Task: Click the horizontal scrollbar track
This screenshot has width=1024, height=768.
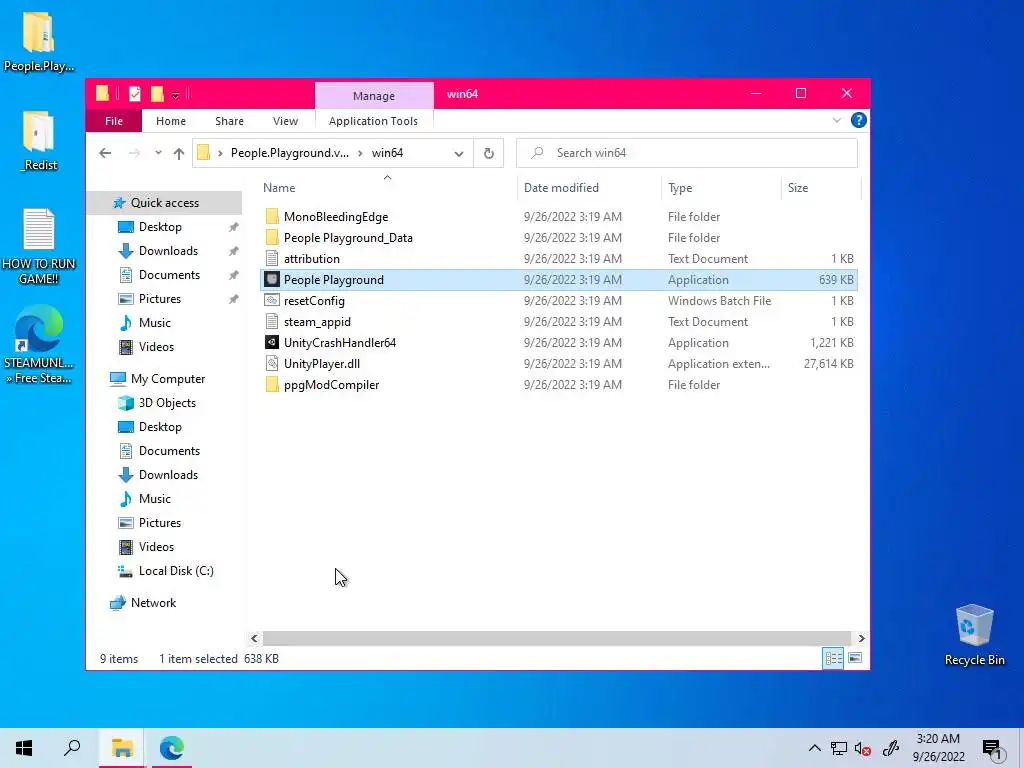Action: coord(556,638)
